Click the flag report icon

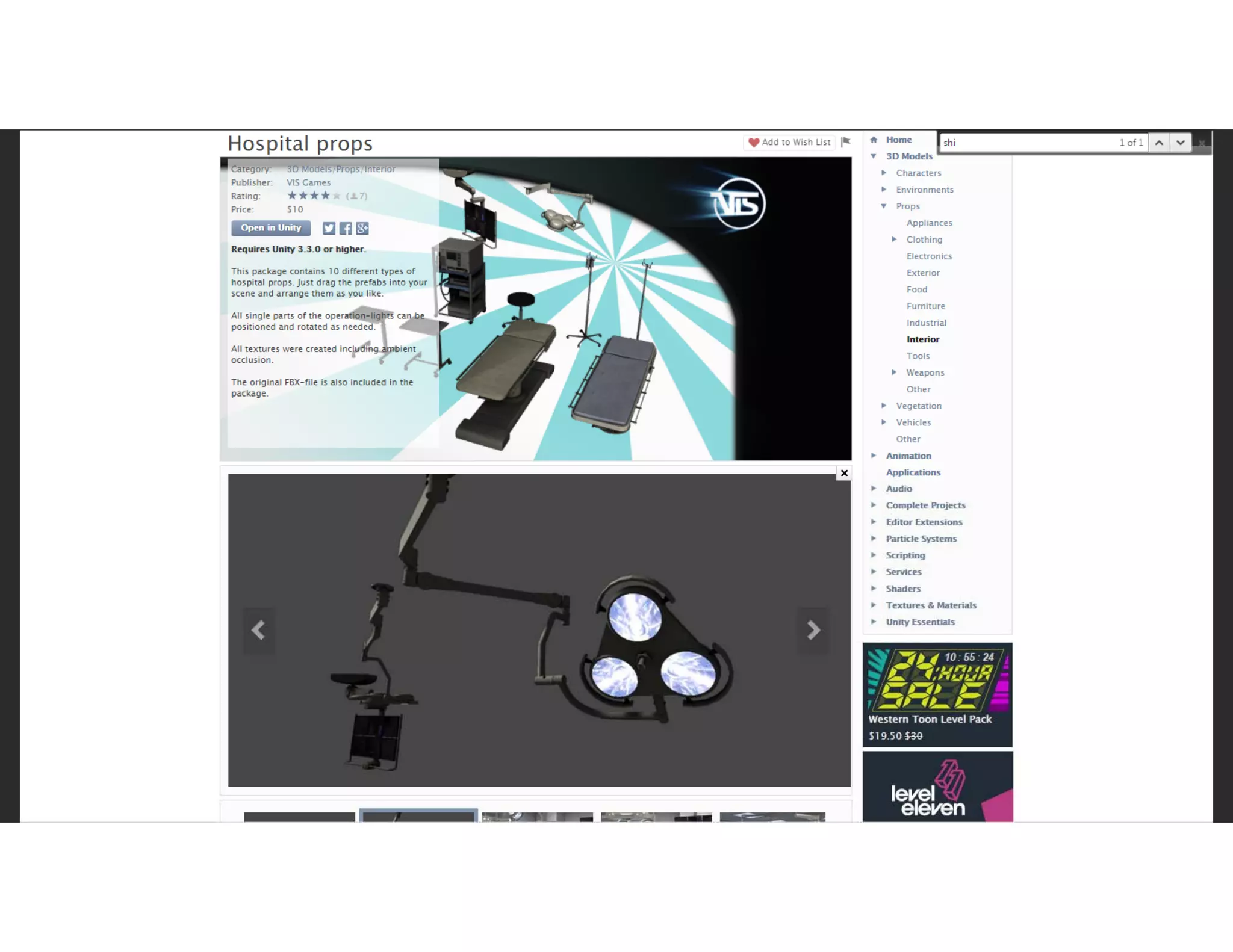845,142
